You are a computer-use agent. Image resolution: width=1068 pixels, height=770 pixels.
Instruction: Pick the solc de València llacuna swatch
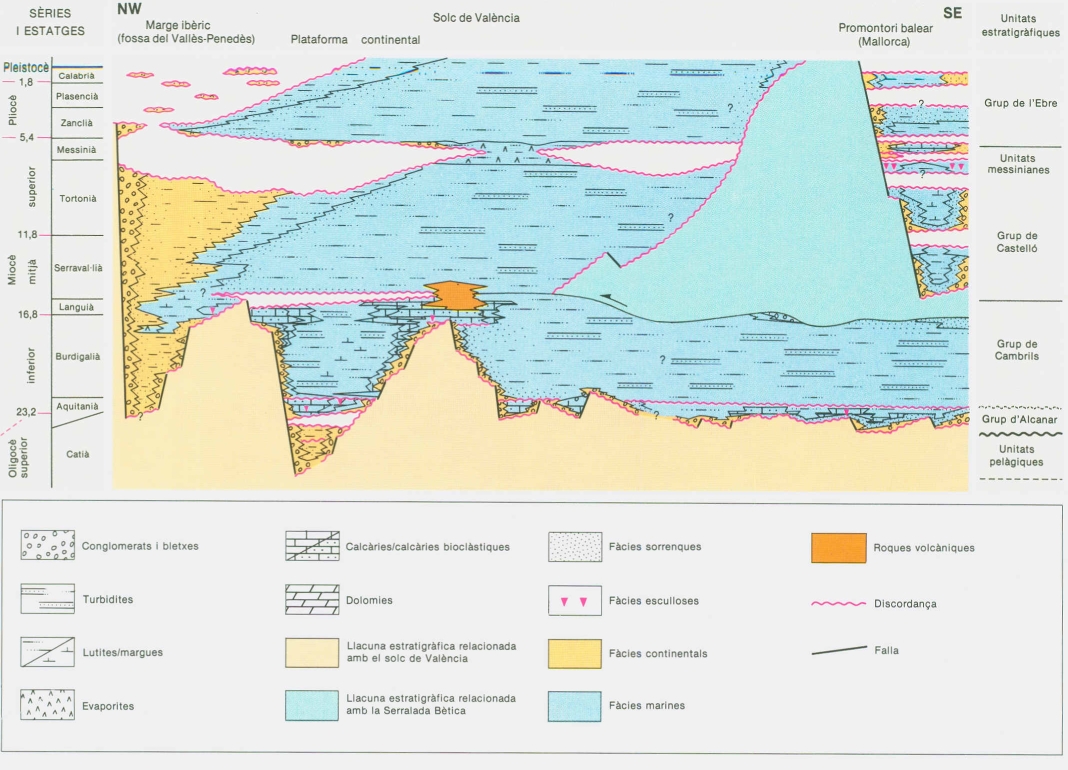(311, 653)
